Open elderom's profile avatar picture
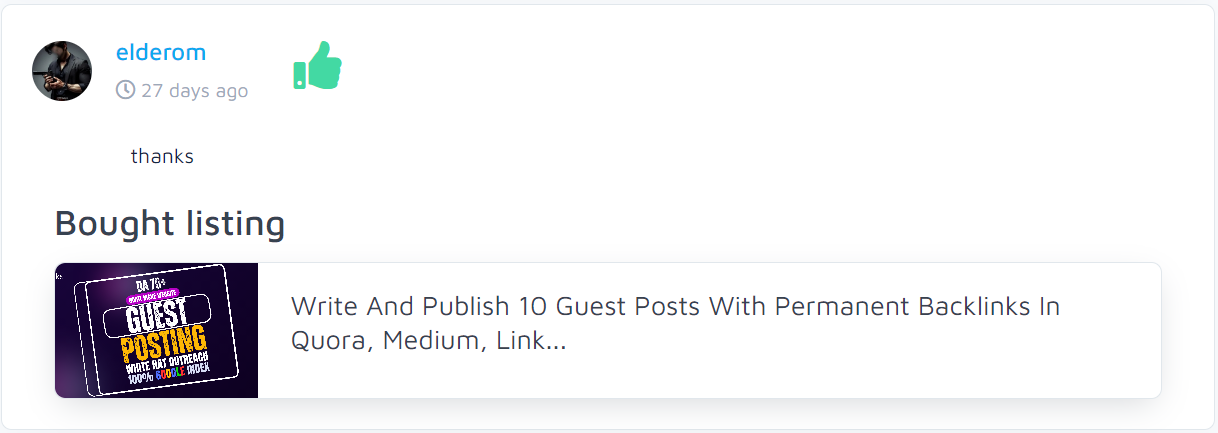 pyautogui.click(x=62, y=71)
